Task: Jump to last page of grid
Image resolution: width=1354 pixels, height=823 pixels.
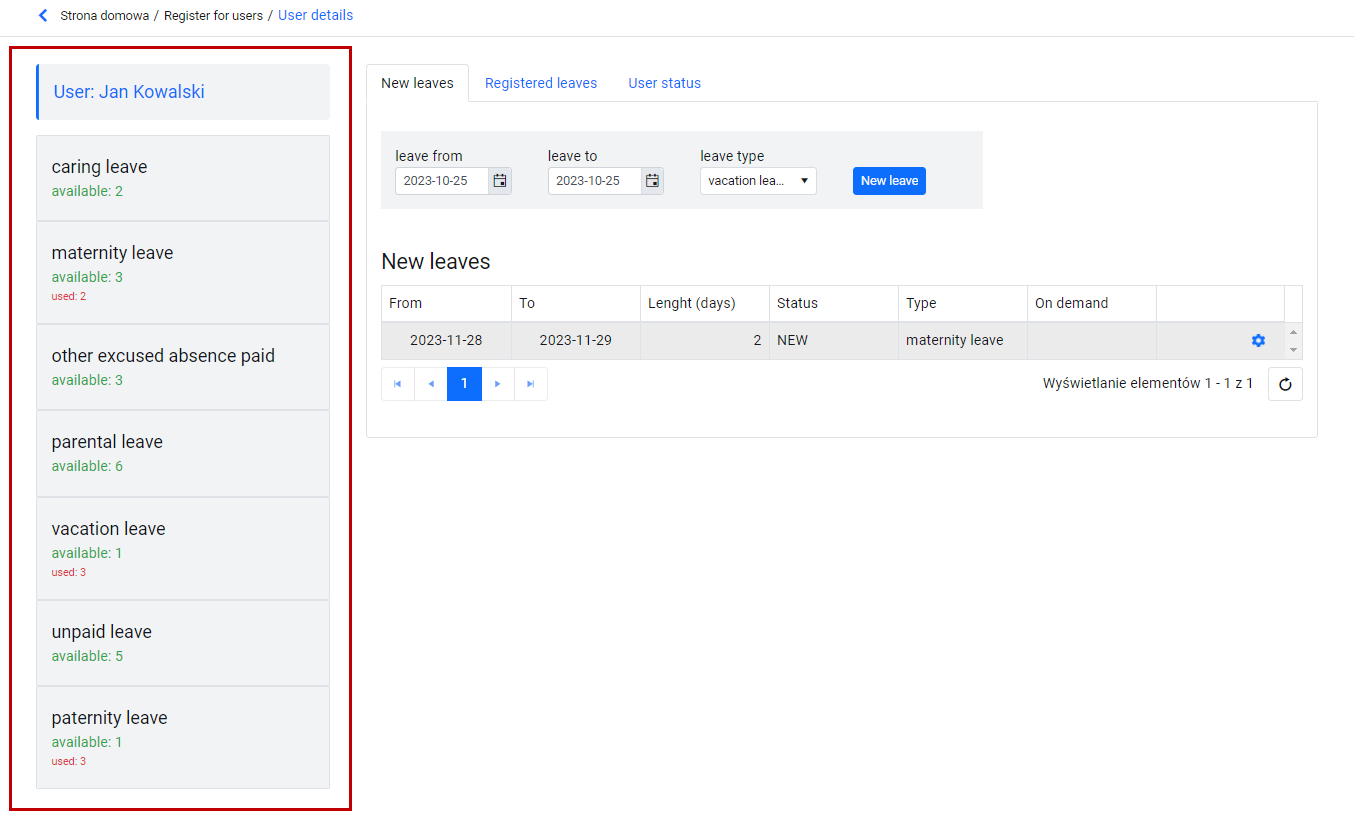Action: pos(531,384)
